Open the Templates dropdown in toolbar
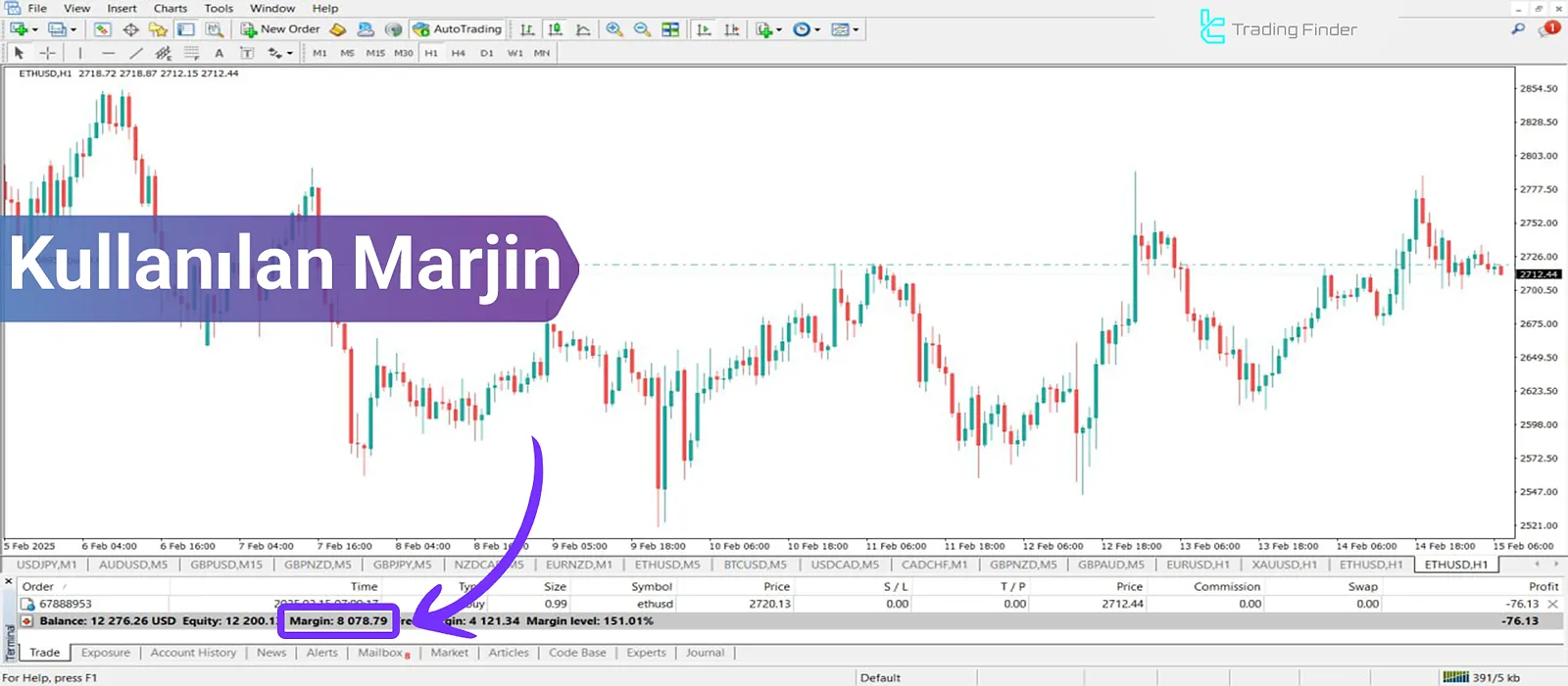 pos(856,29)
